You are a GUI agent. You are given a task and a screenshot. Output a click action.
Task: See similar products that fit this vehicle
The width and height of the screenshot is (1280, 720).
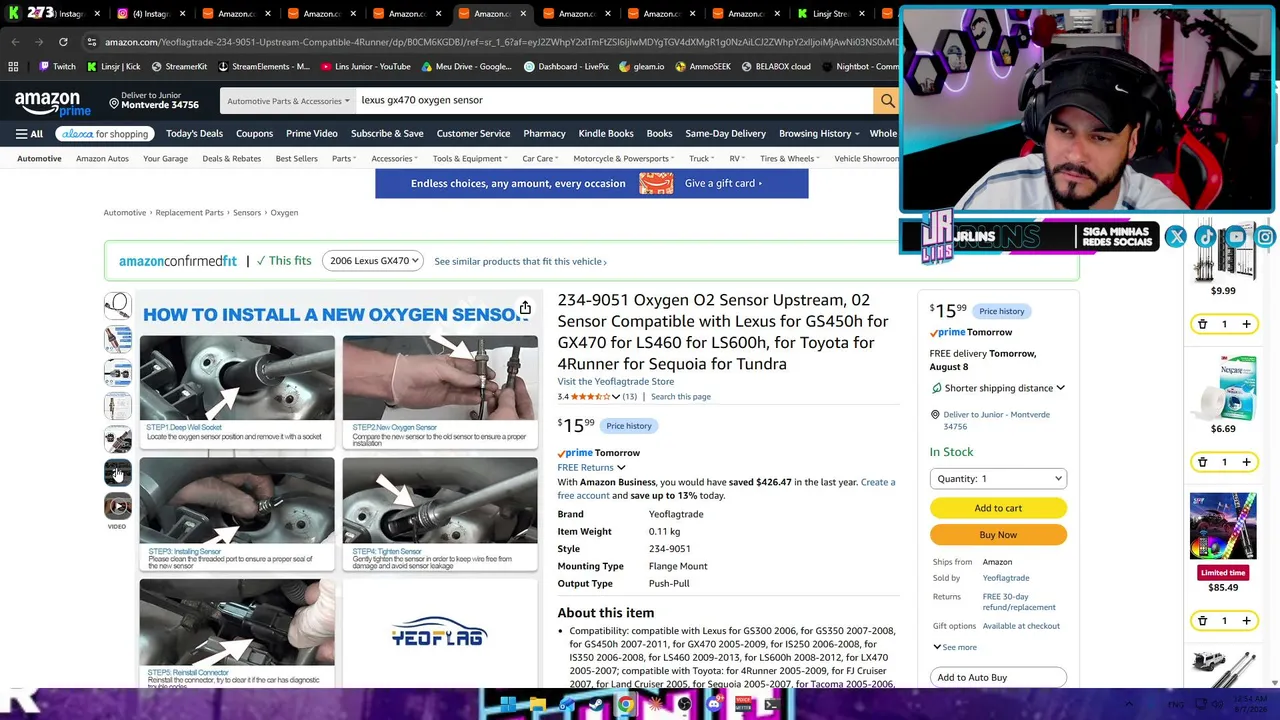520,262
